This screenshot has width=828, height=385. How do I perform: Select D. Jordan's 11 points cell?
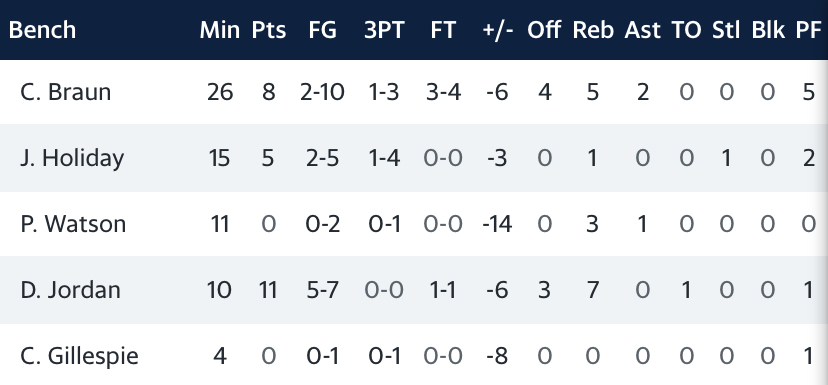point(268,290)
